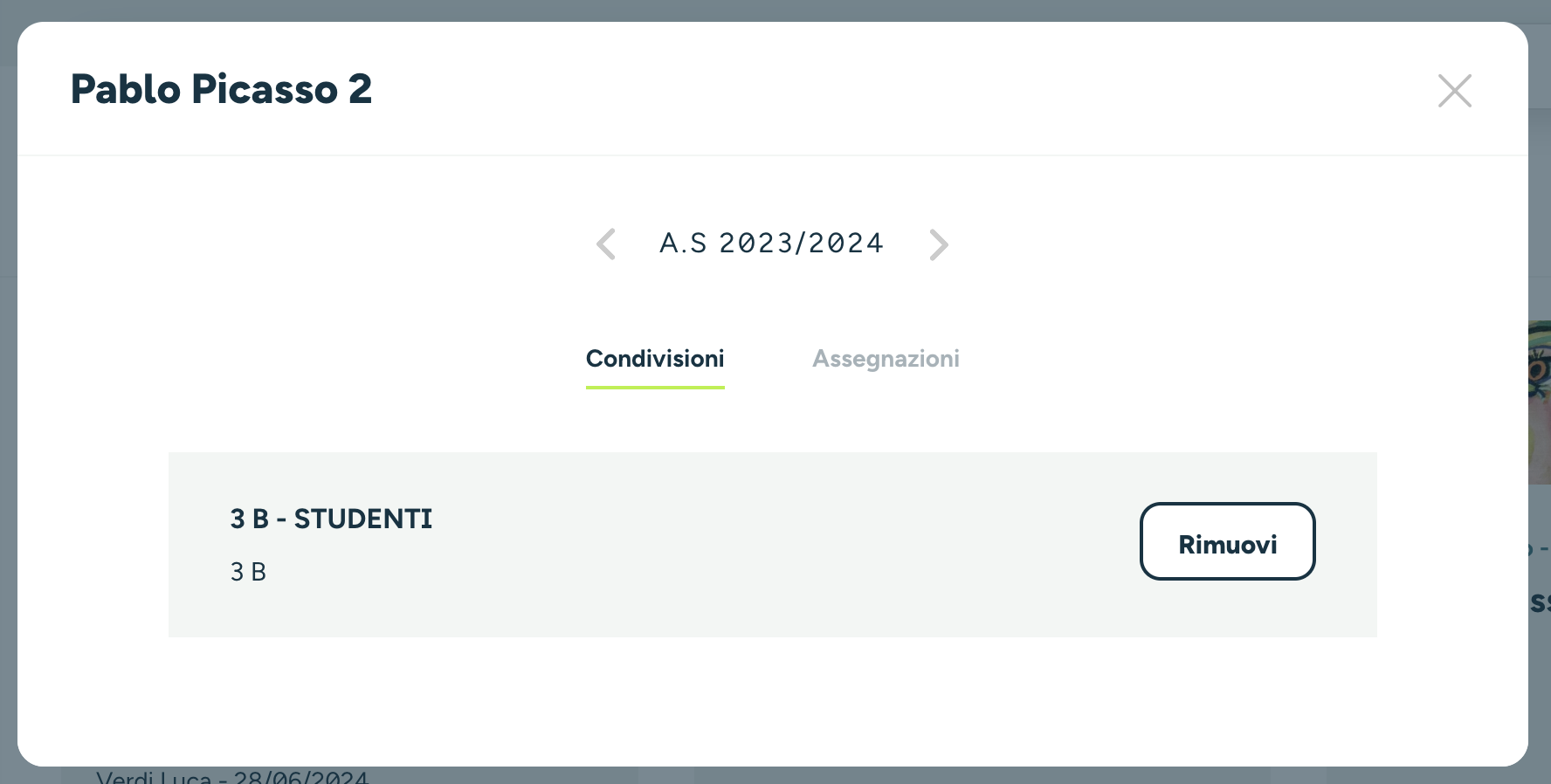Switch to the Assegnazioni tab

tap(886, 359)
